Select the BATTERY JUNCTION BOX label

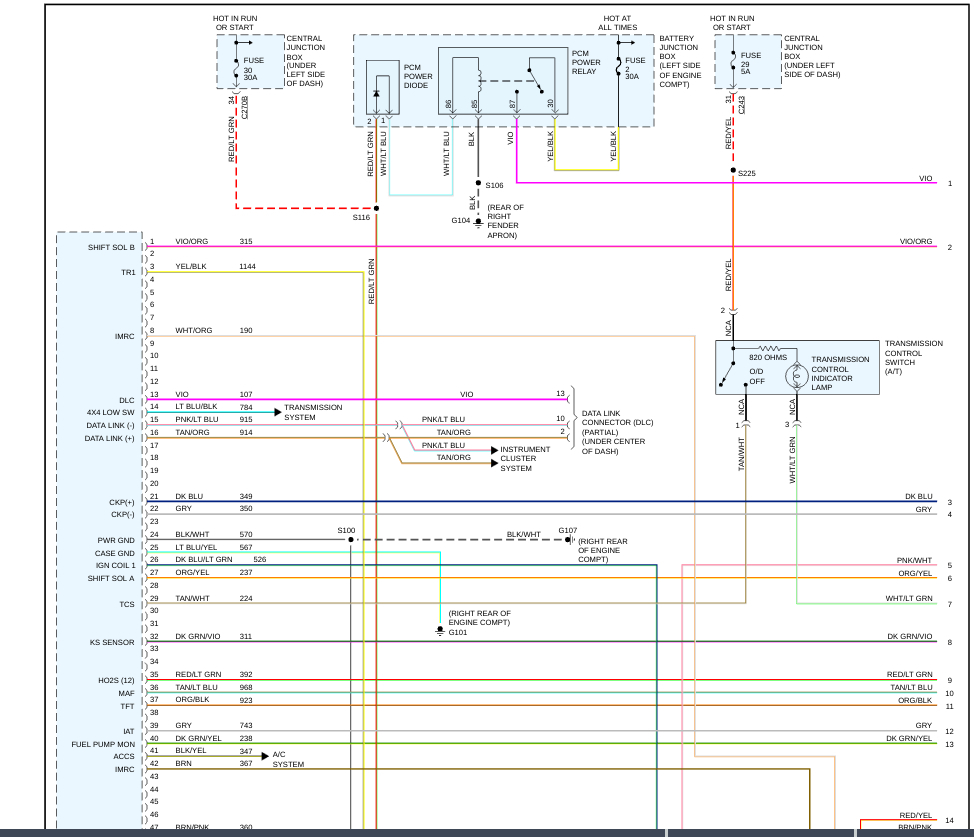point(680,61)
